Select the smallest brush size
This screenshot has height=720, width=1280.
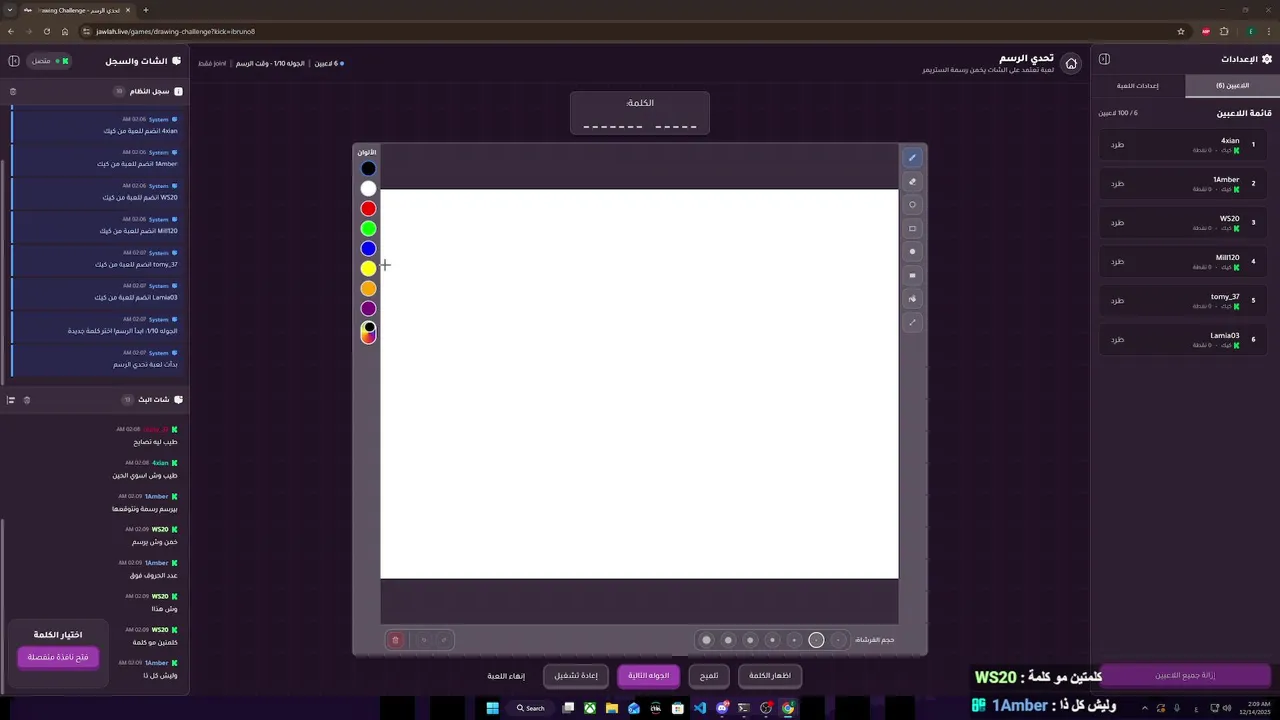tap(838, 640)
